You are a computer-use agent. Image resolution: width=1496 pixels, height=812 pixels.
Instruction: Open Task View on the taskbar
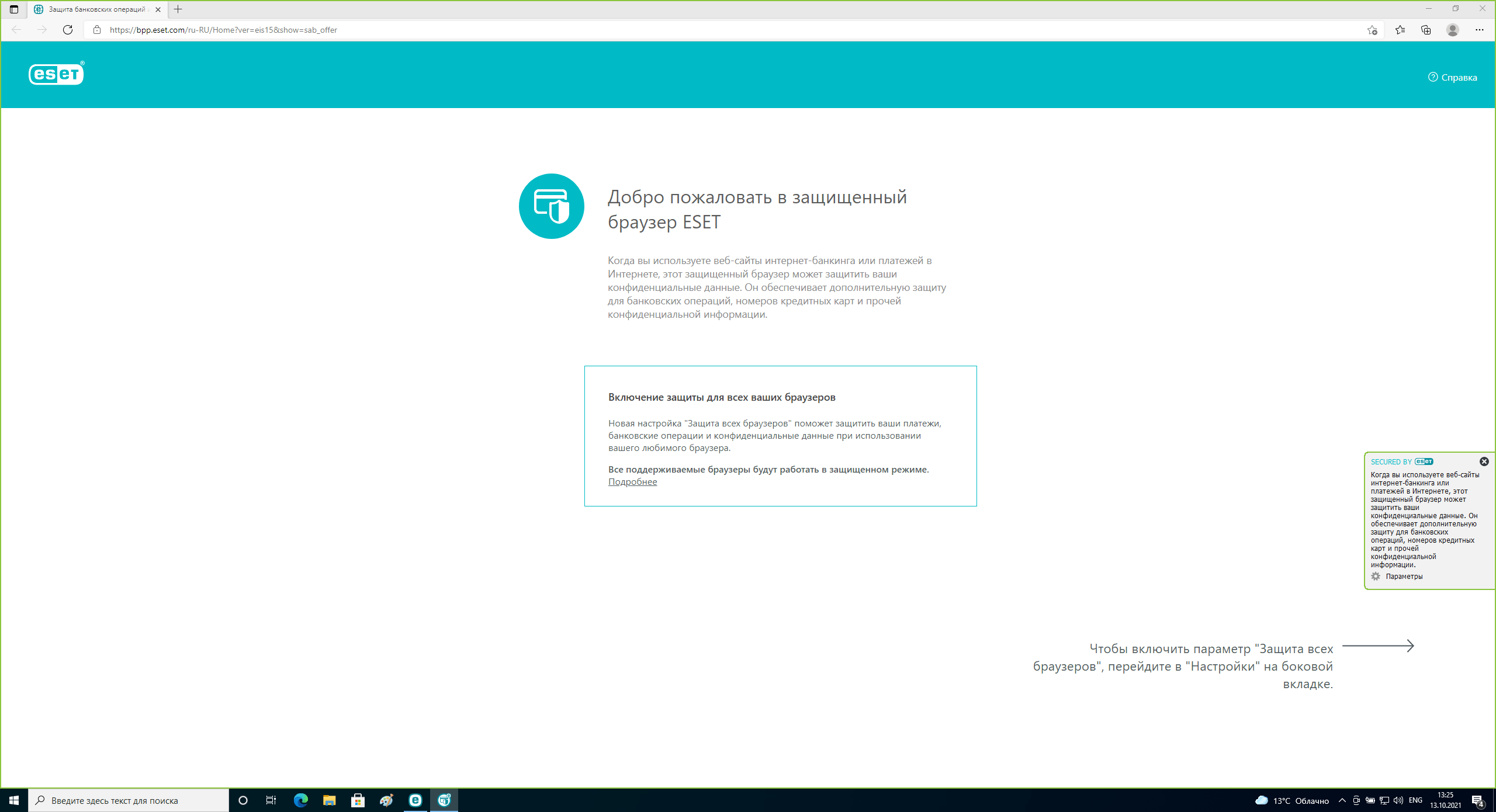tap(271, 800)
